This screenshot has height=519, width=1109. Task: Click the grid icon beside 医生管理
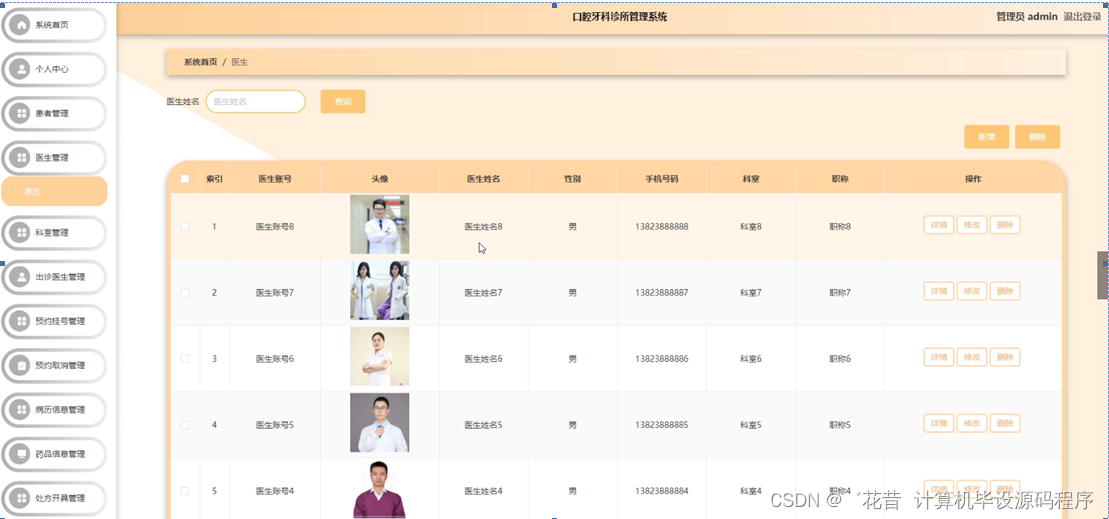[22, 158]
